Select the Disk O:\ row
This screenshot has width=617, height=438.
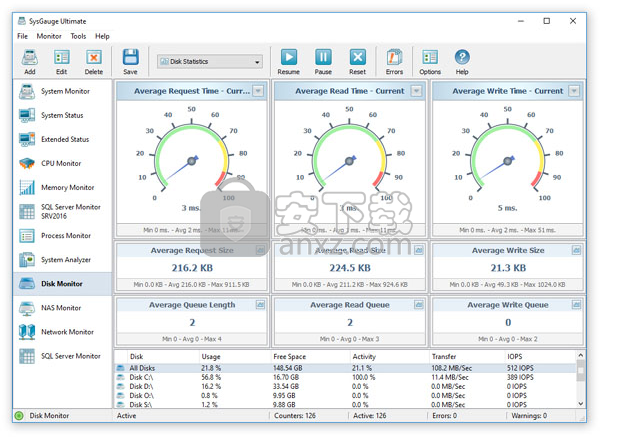(345, 395)
